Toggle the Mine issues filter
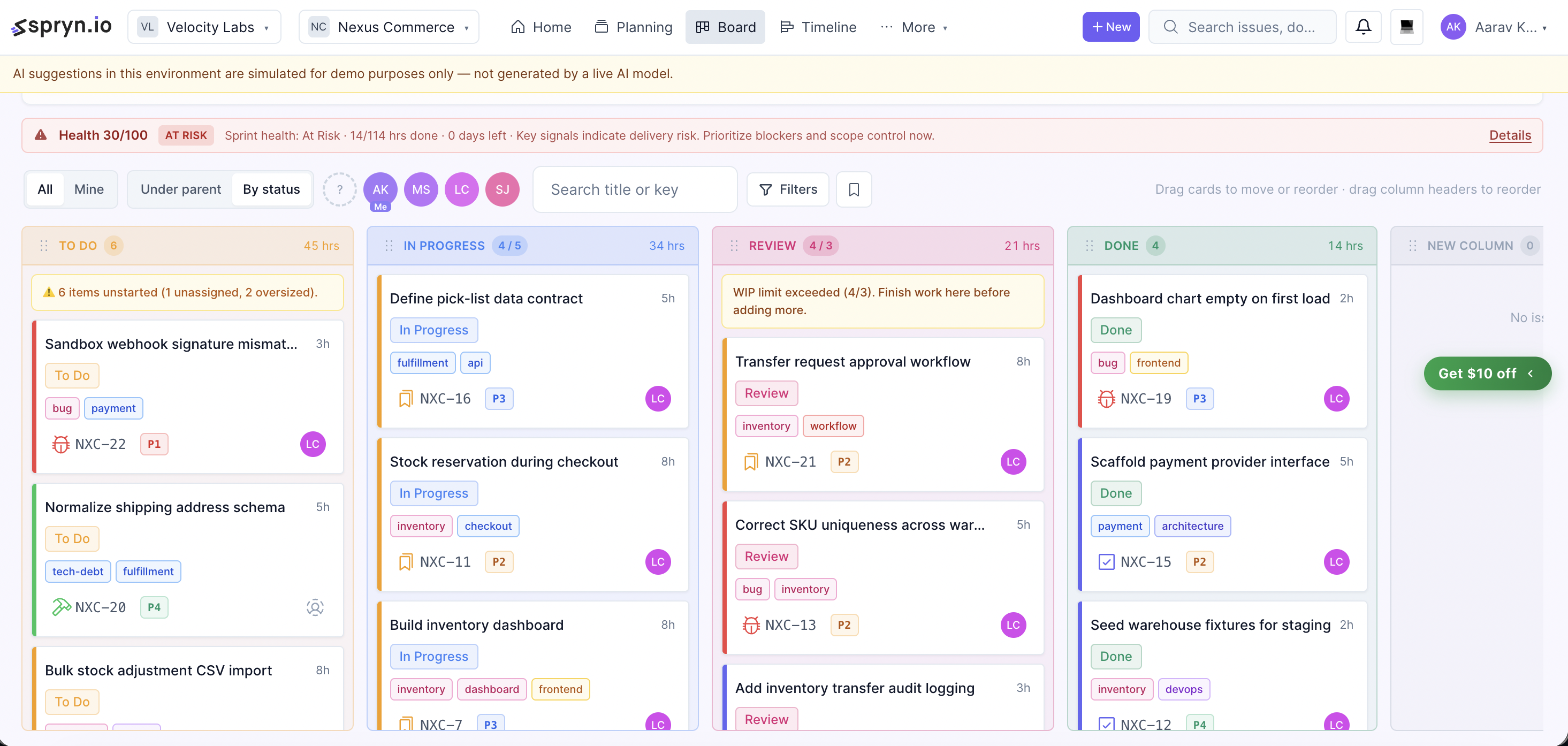Image resolution: width=1568 pixels, height=746 pixels. 89,189
